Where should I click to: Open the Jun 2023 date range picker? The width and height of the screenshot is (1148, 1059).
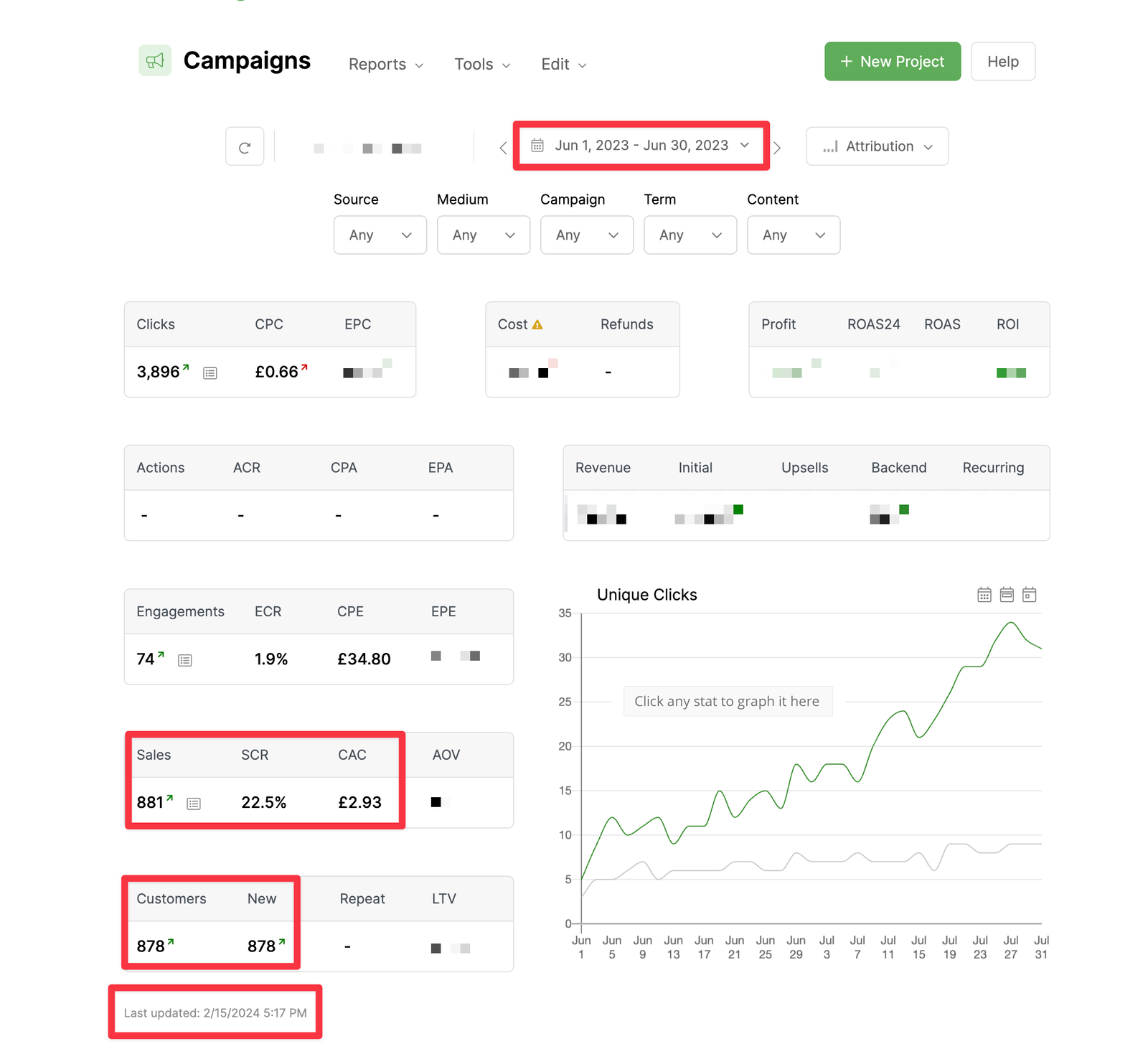point(641,146)
